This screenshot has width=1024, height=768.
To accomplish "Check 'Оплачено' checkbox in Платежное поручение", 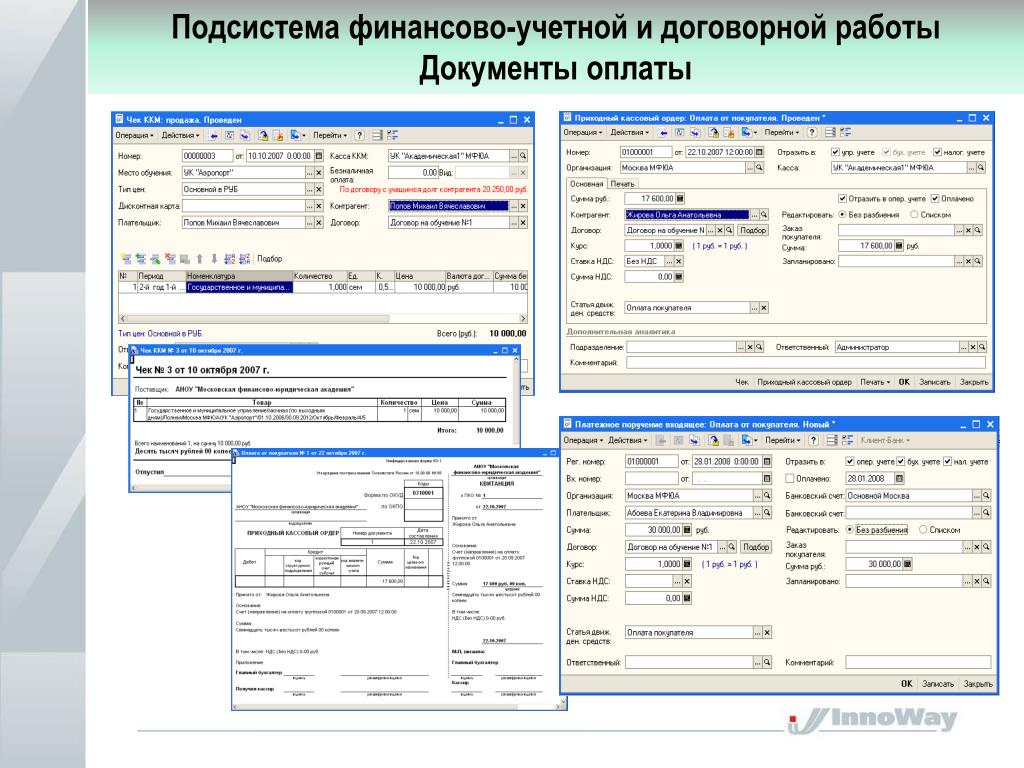I will pyautogui.click(x=790, y=479).
